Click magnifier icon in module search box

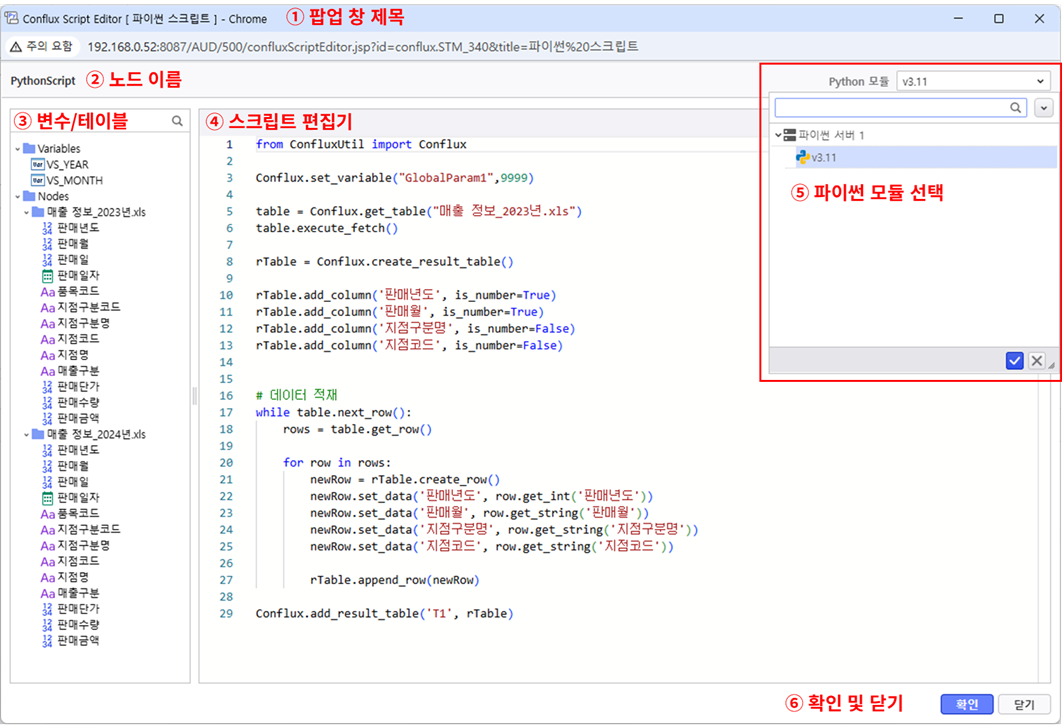click(1016, 108)
